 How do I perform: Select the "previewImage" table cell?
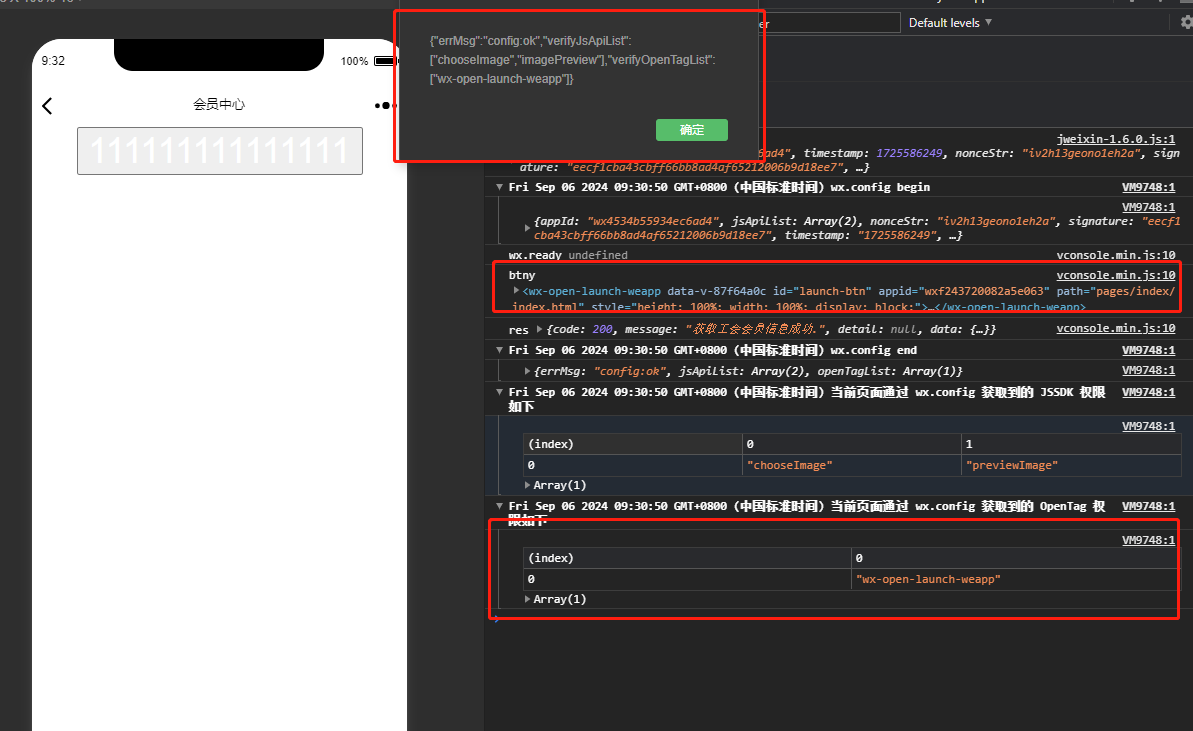[1071, 466]
